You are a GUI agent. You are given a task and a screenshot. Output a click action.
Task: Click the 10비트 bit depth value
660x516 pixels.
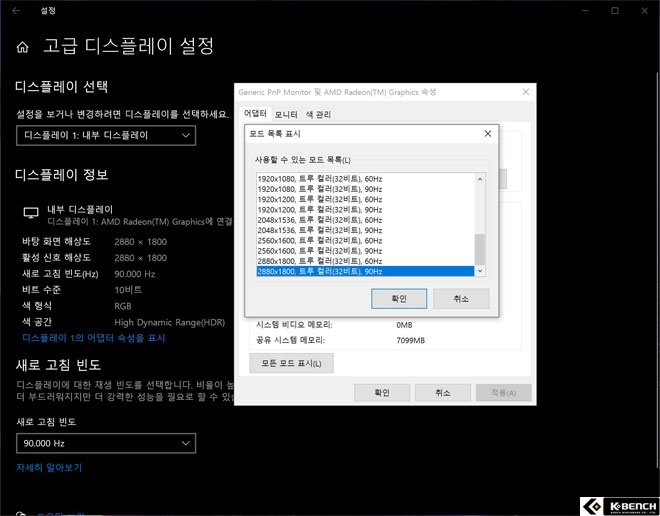point(128,290)
